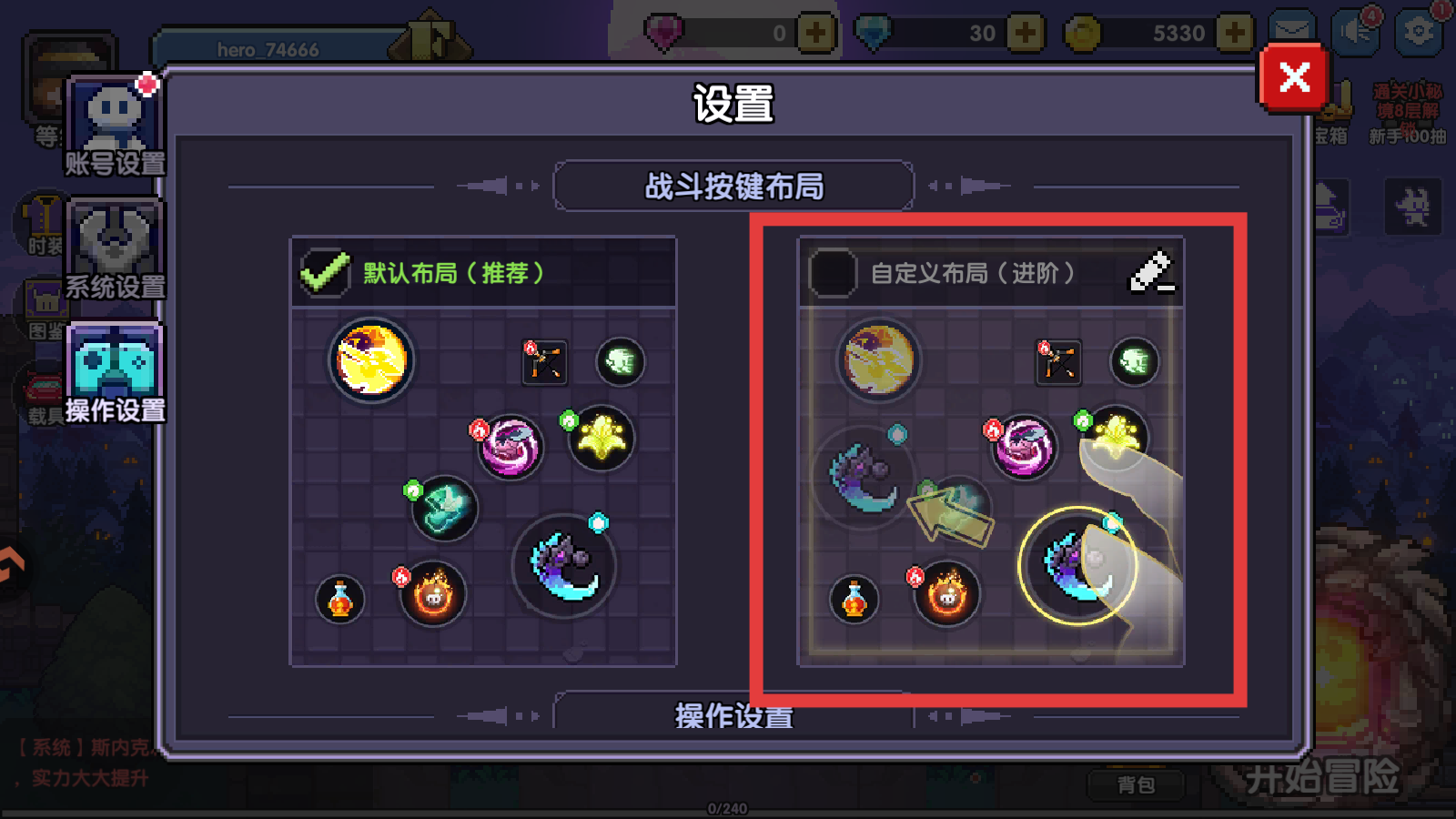Click the golden sun skill in default layout

click(371, 360)
